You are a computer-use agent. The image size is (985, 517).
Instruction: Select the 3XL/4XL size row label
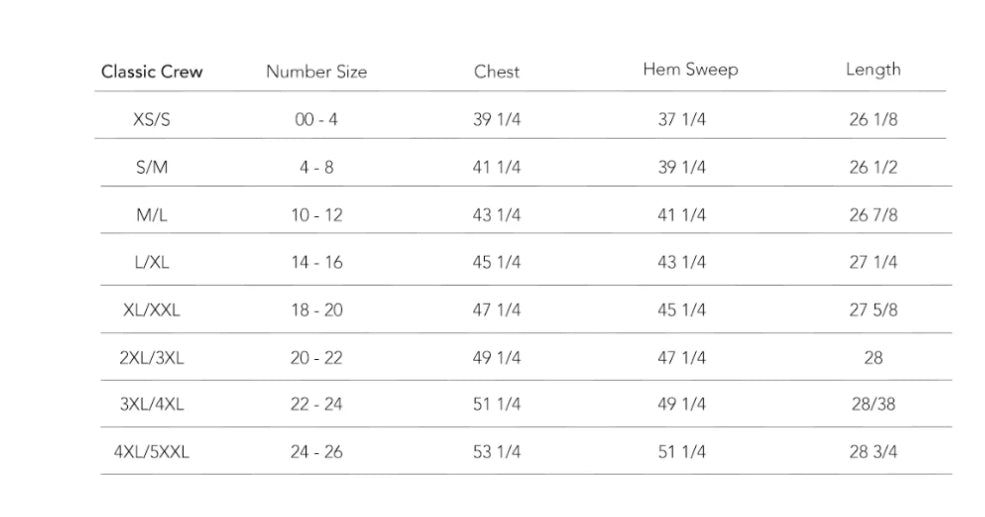[x=152, y=405]
